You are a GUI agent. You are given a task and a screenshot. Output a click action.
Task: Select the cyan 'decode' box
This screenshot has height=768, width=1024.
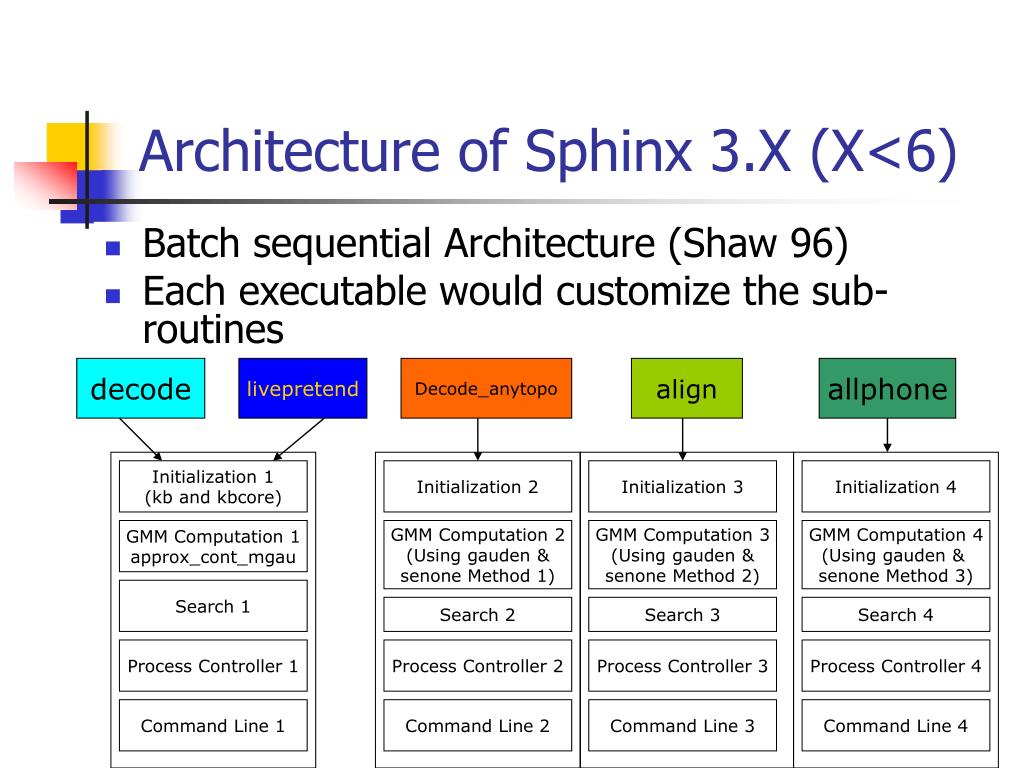(140, 389)
